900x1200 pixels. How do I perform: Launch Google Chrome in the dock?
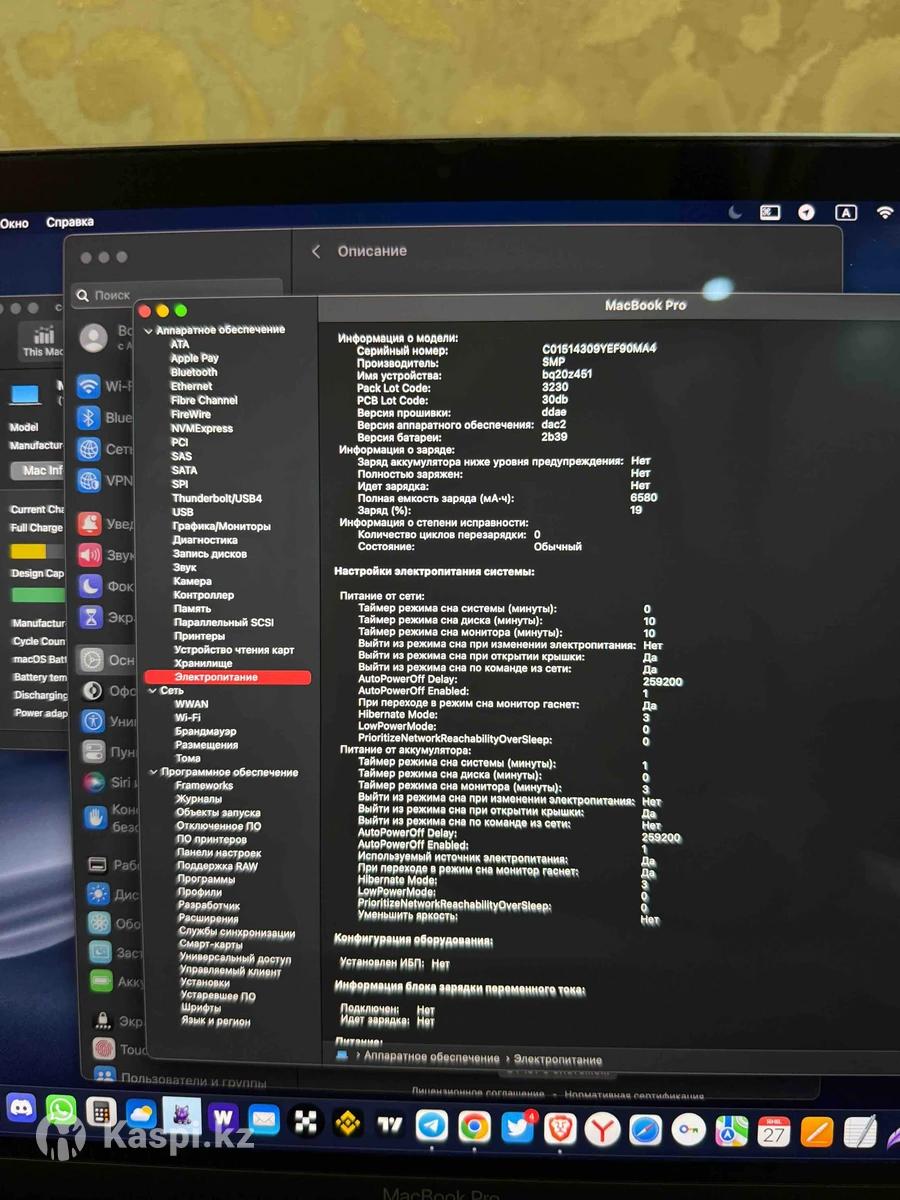474,1127
